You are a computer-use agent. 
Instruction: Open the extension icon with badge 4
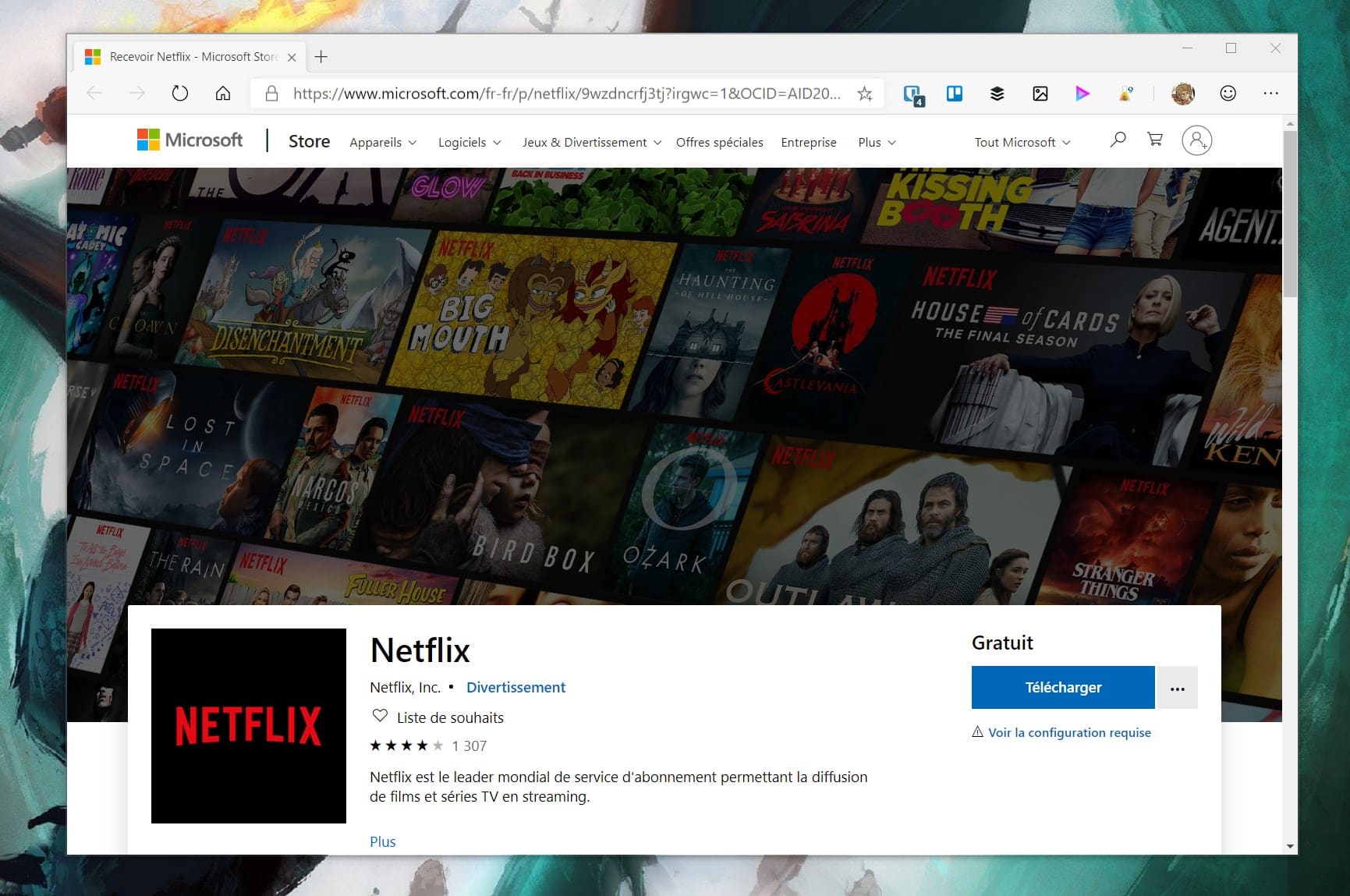[x=913, y=95]
